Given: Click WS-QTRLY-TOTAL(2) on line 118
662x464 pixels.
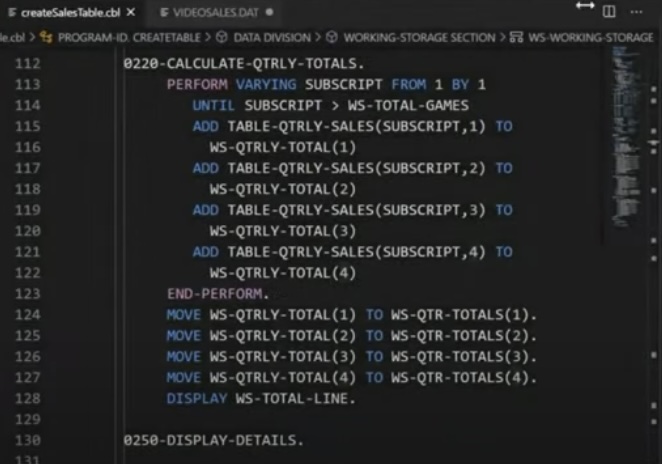Looking at the screenshot, I should (x=283, y=189).
